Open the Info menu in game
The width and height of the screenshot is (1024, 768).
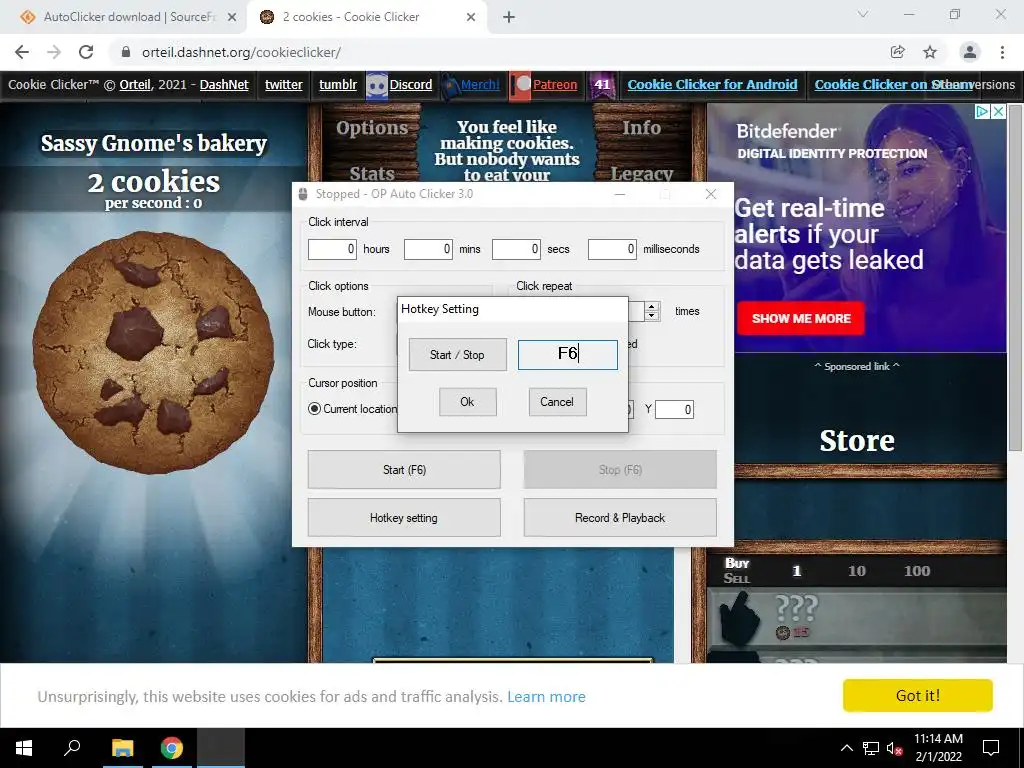click(641, 128)
